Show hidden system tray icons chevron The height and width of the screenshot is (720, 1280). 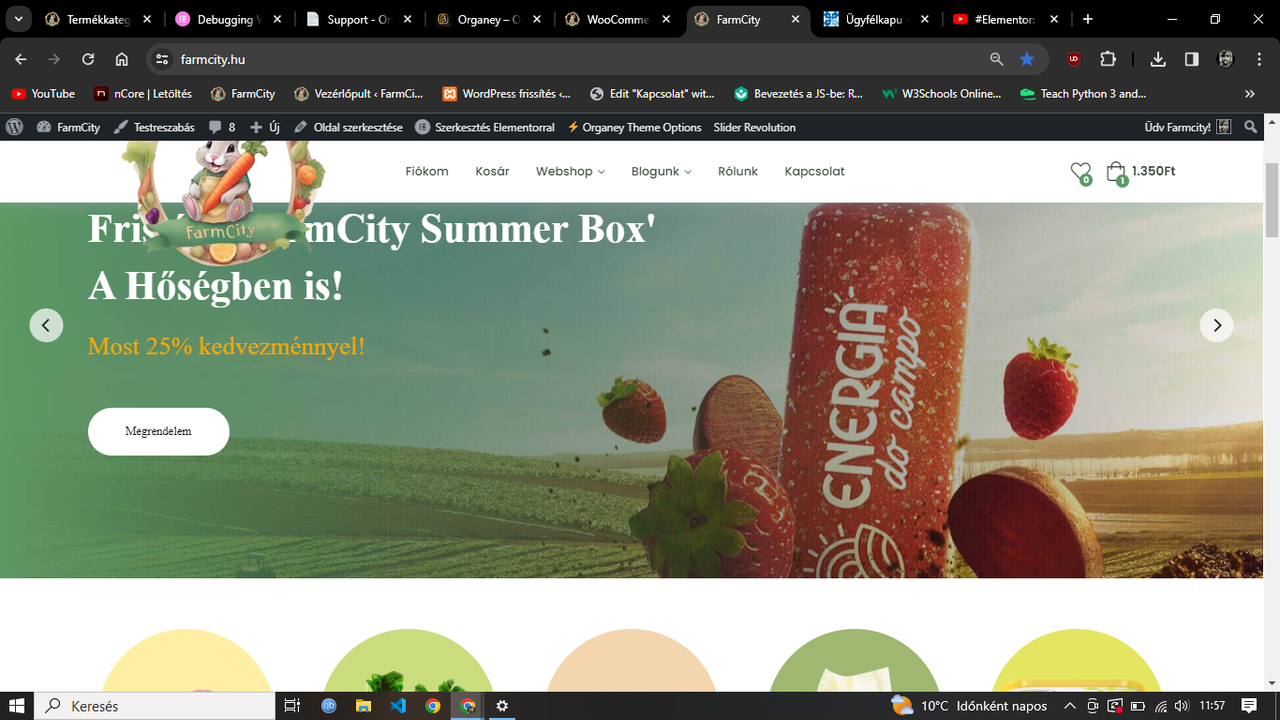1070,706
